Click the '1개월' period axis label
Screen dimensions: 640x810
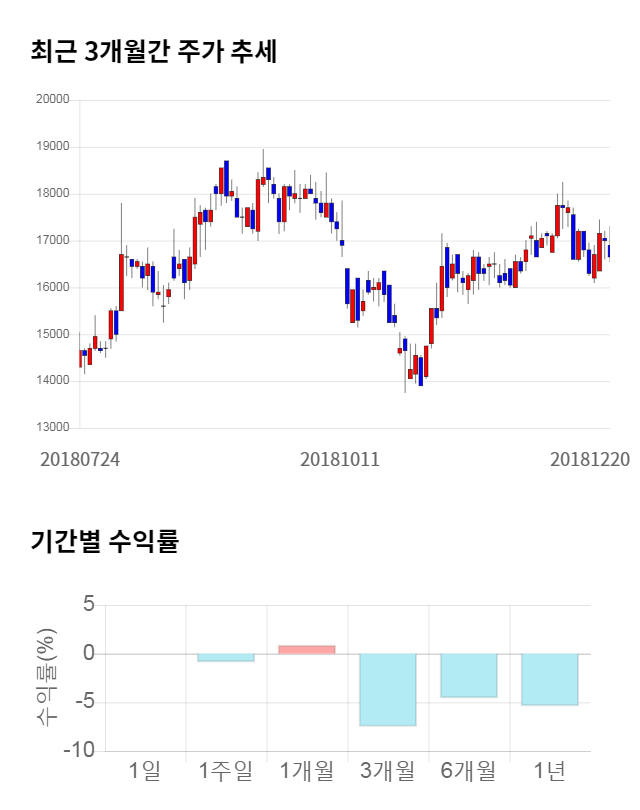pos(307,771)
